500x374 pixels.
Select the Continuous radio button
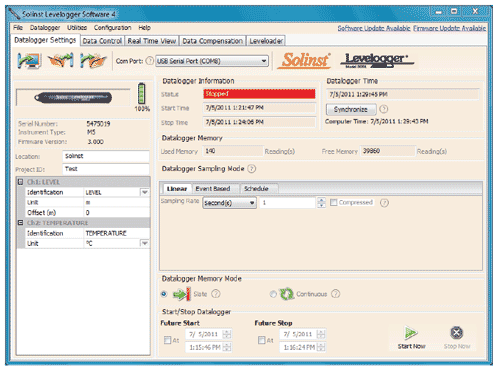click(x=273, y=294)
